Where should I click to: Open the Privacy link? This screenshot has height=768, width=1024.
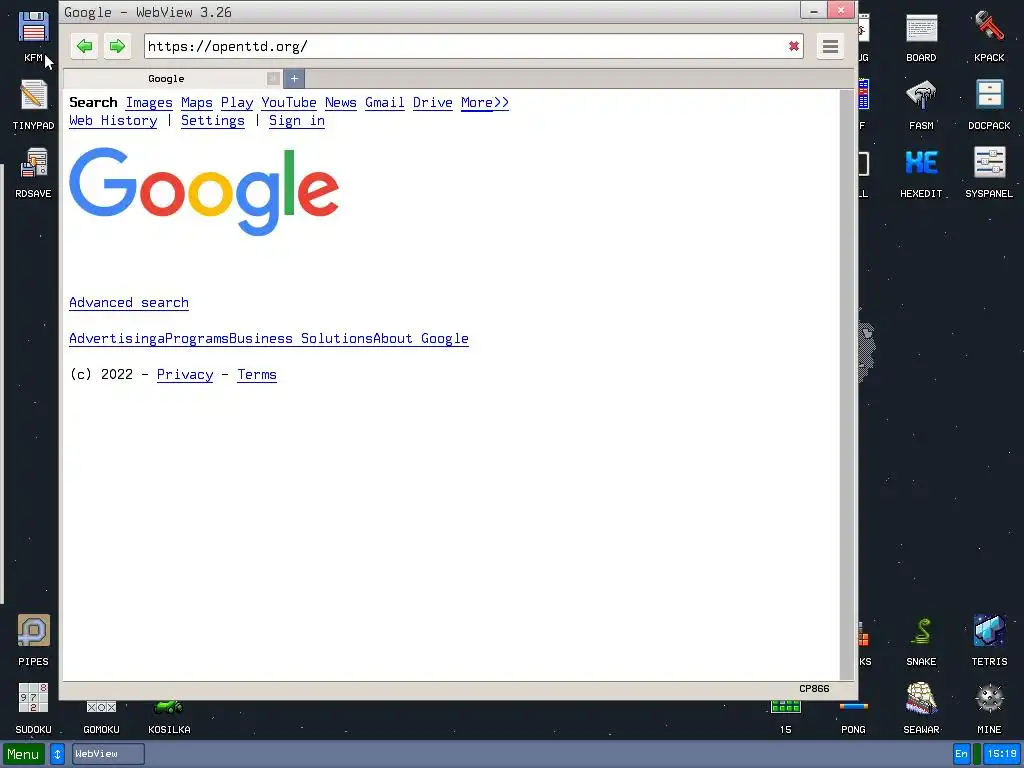tap(185, 374)
